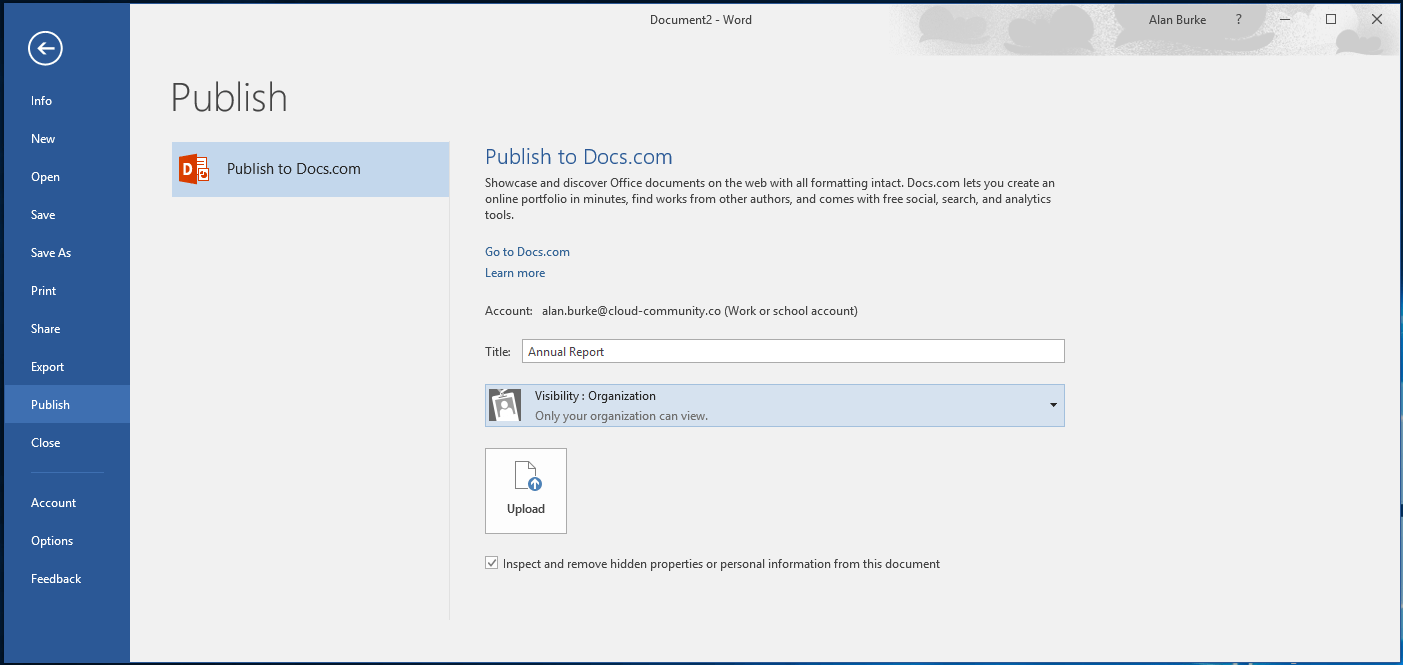
Task: Open the Print section
Action: (x=43, y=290)
